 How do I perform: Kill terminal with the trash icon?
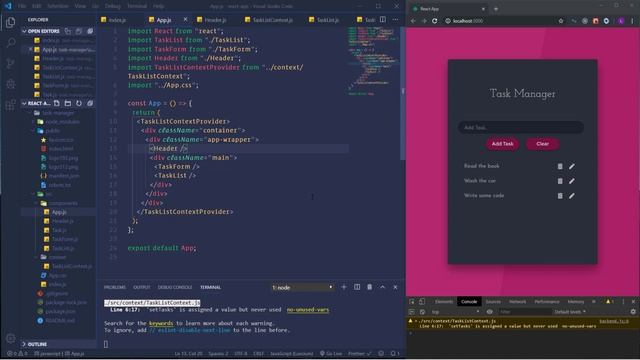[369, 287]
